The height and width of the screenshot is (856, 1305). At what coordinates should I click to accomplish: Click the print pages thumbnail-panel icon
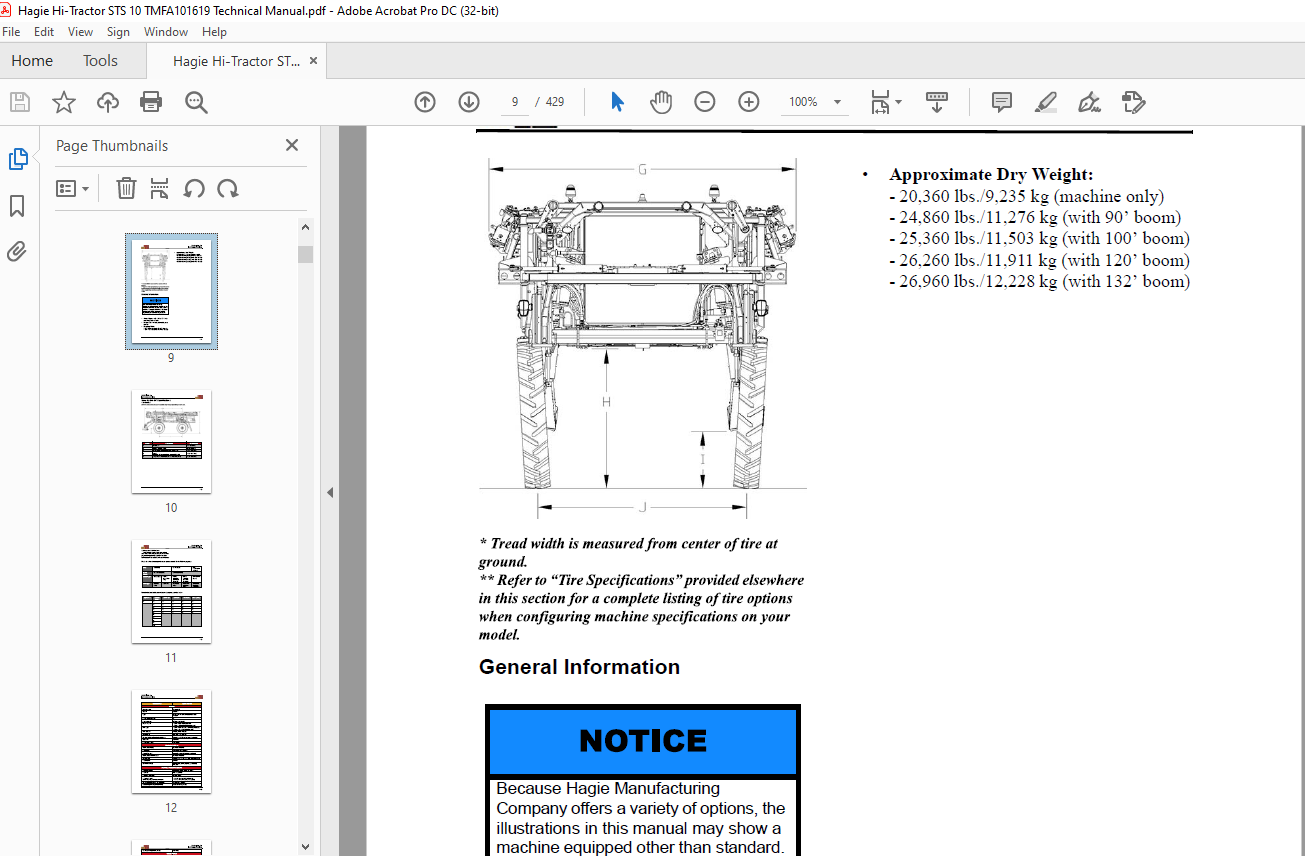[159, 188]
